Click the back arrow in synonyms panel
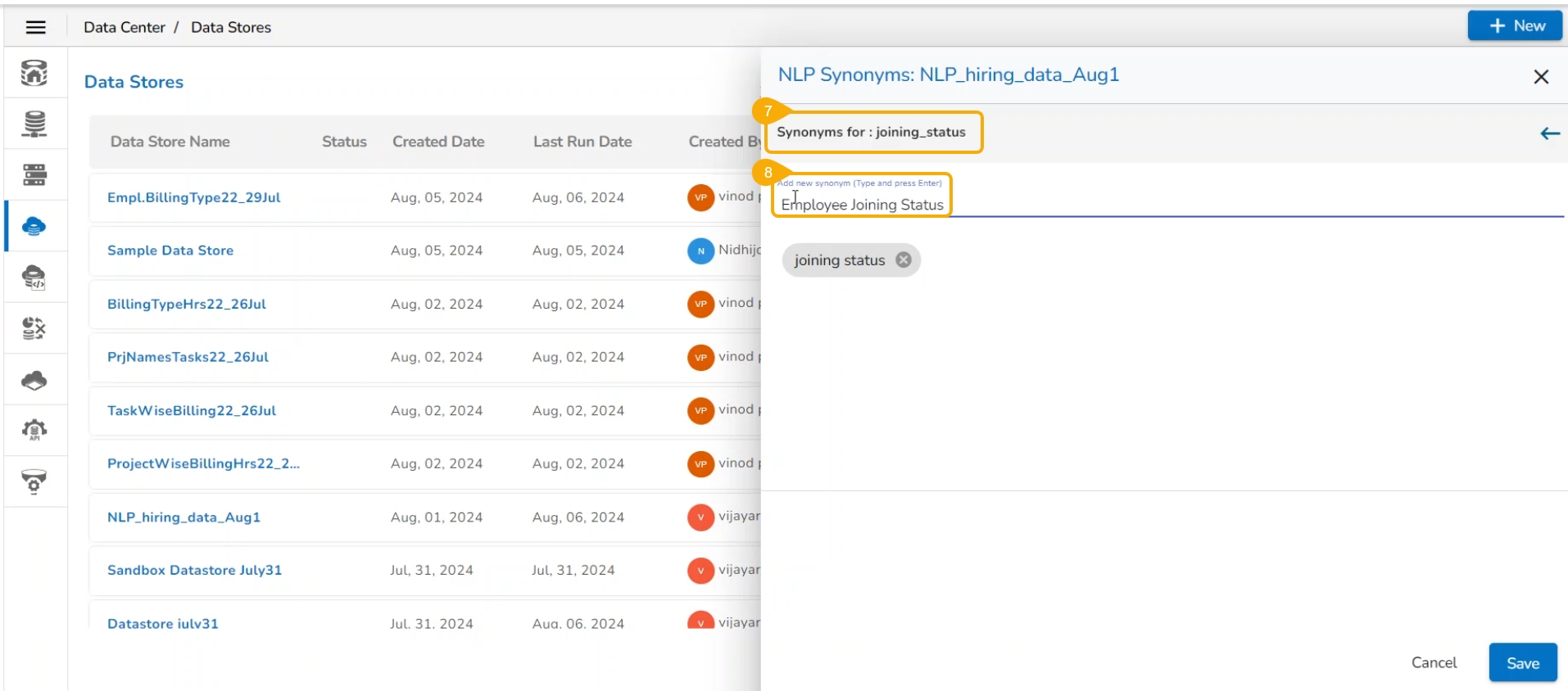Viewport: 1568px width, 691px height. pos(1549,133)
